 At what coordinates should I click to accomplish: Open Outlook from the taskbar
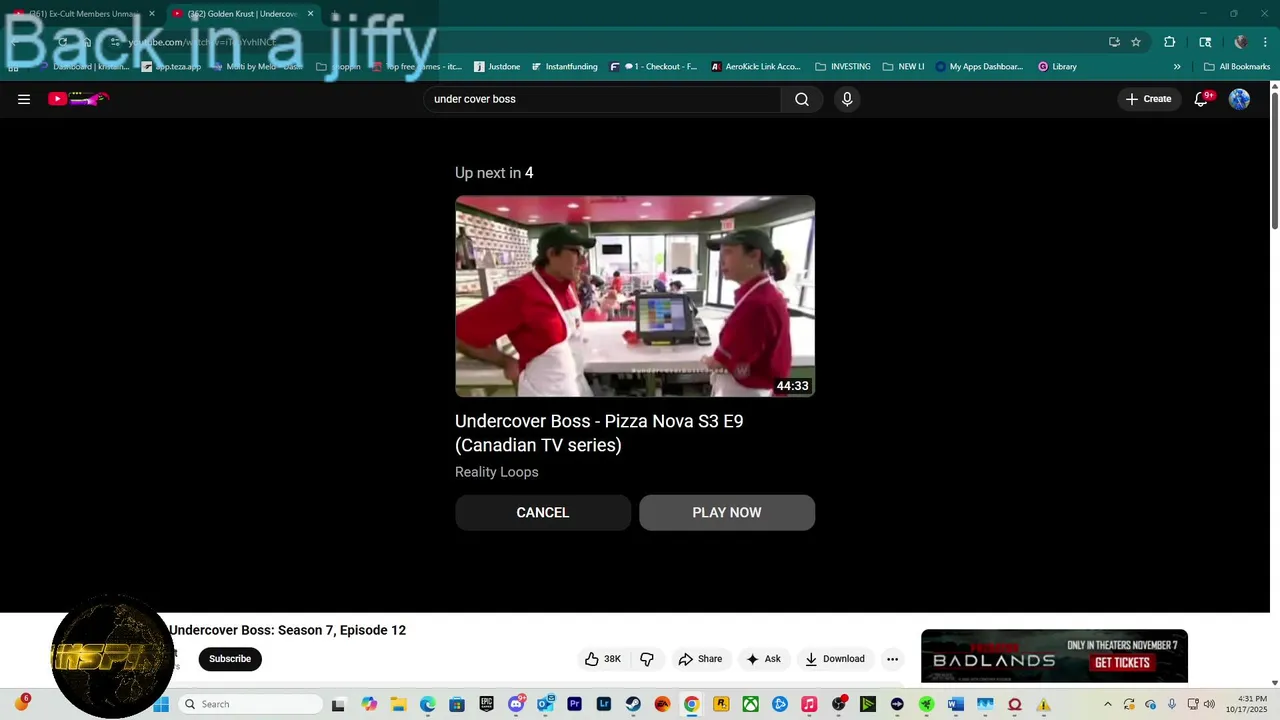click(545, 704)
